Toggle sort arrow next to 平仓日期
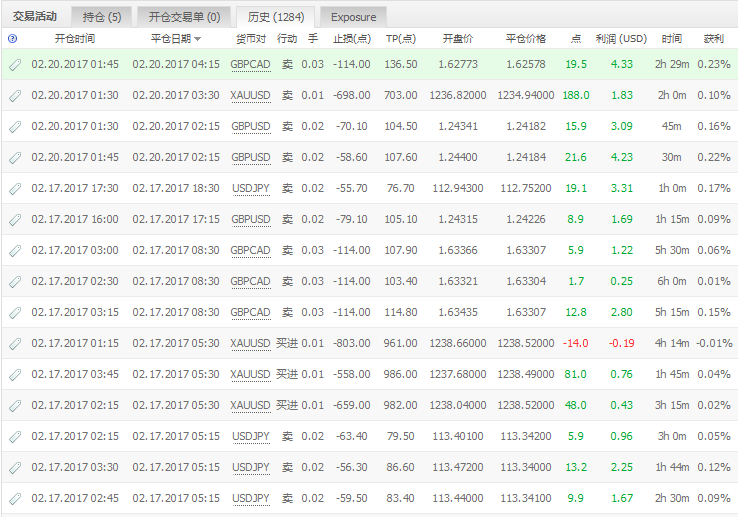This screenshot has width=738, height=517. tap(198, 39)
